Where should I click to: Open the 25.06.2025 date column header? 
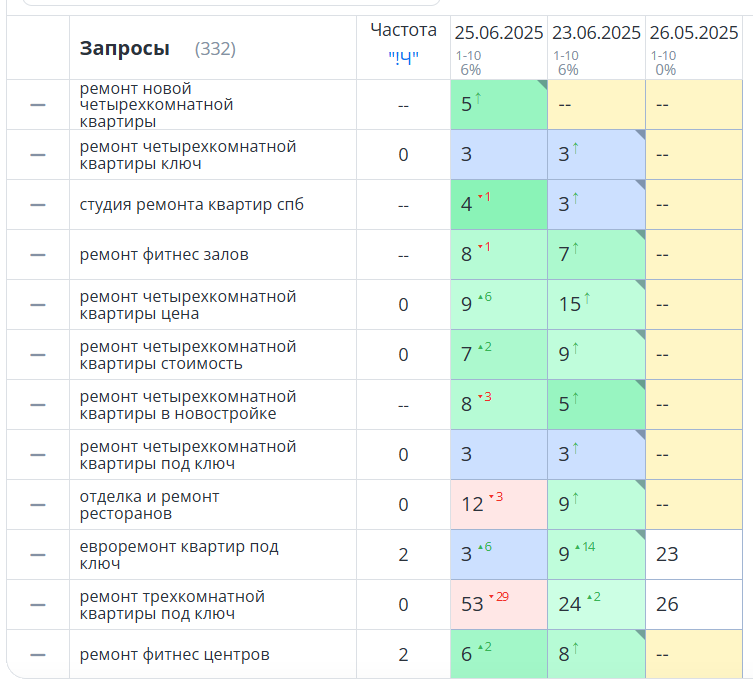pos(499,33)
